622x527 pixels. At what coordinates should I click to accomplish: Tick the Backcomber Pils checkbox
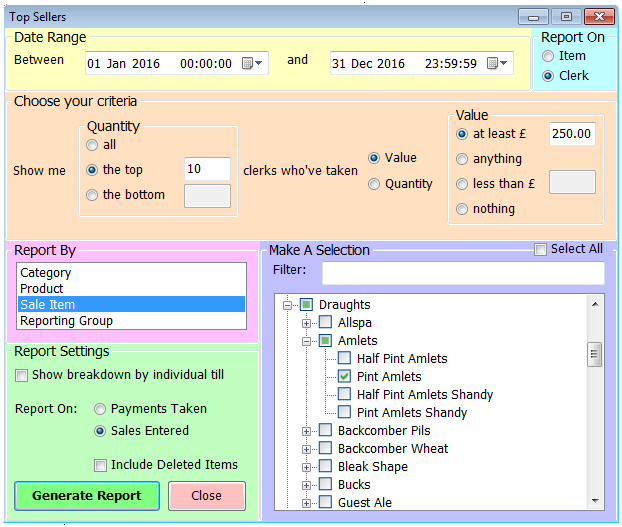[325, 430]
